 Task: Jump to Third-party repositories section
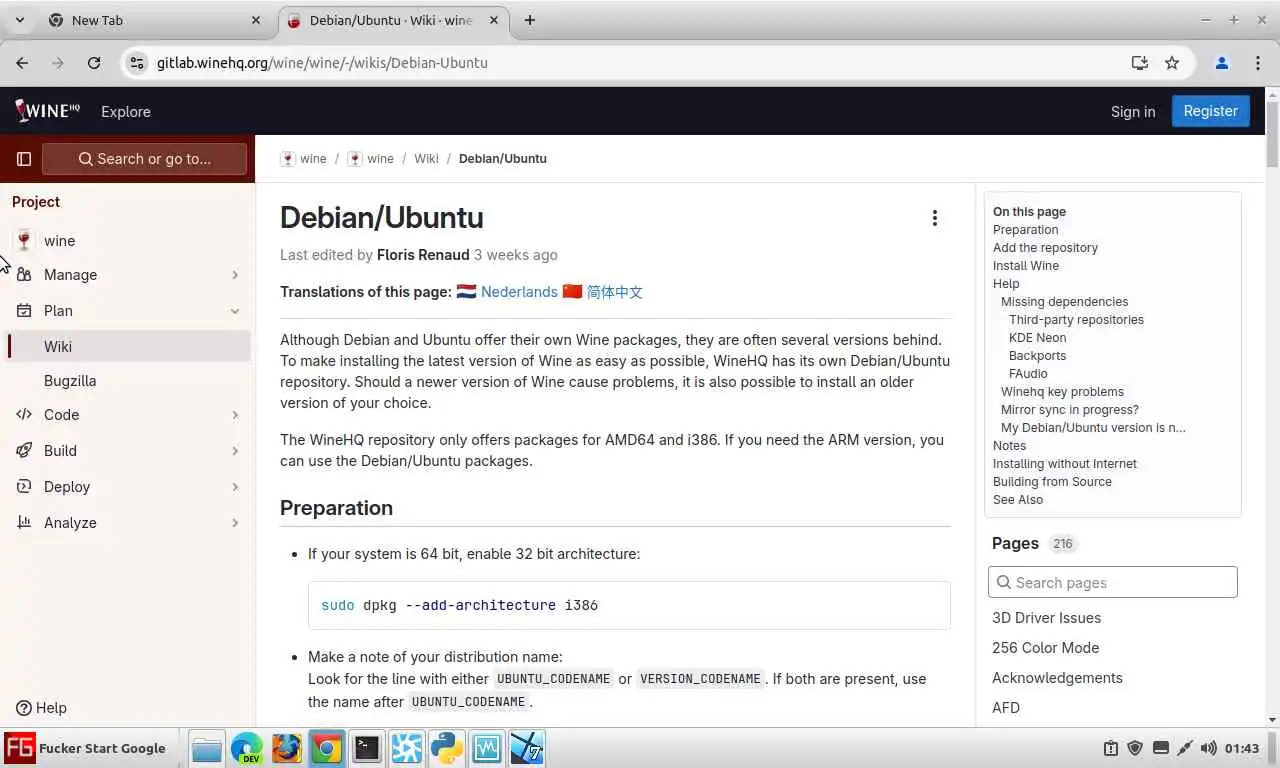point(1076,320)
